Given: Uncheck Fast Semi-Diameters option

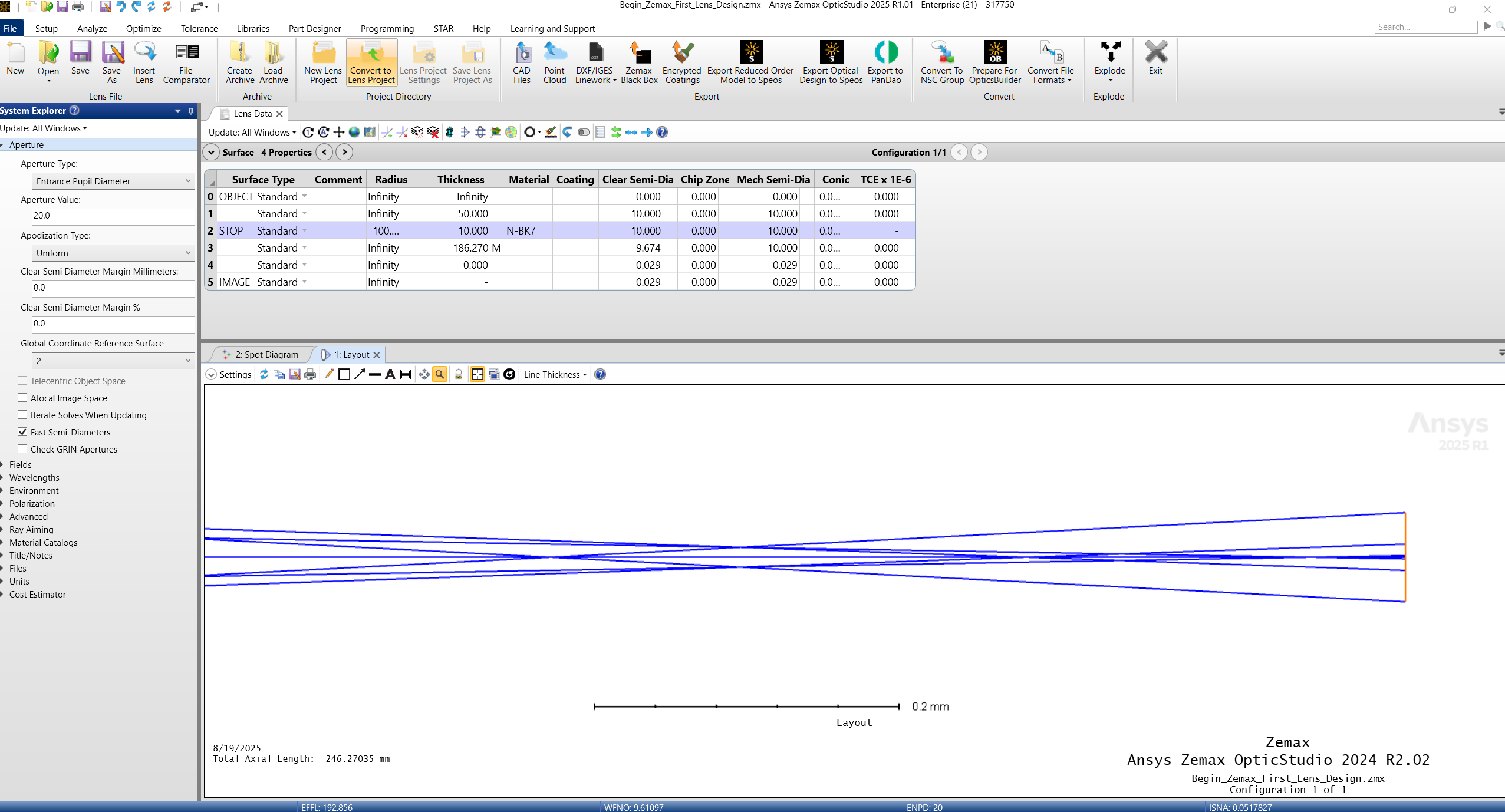Looking at the screenshot, I should [23, 432].
